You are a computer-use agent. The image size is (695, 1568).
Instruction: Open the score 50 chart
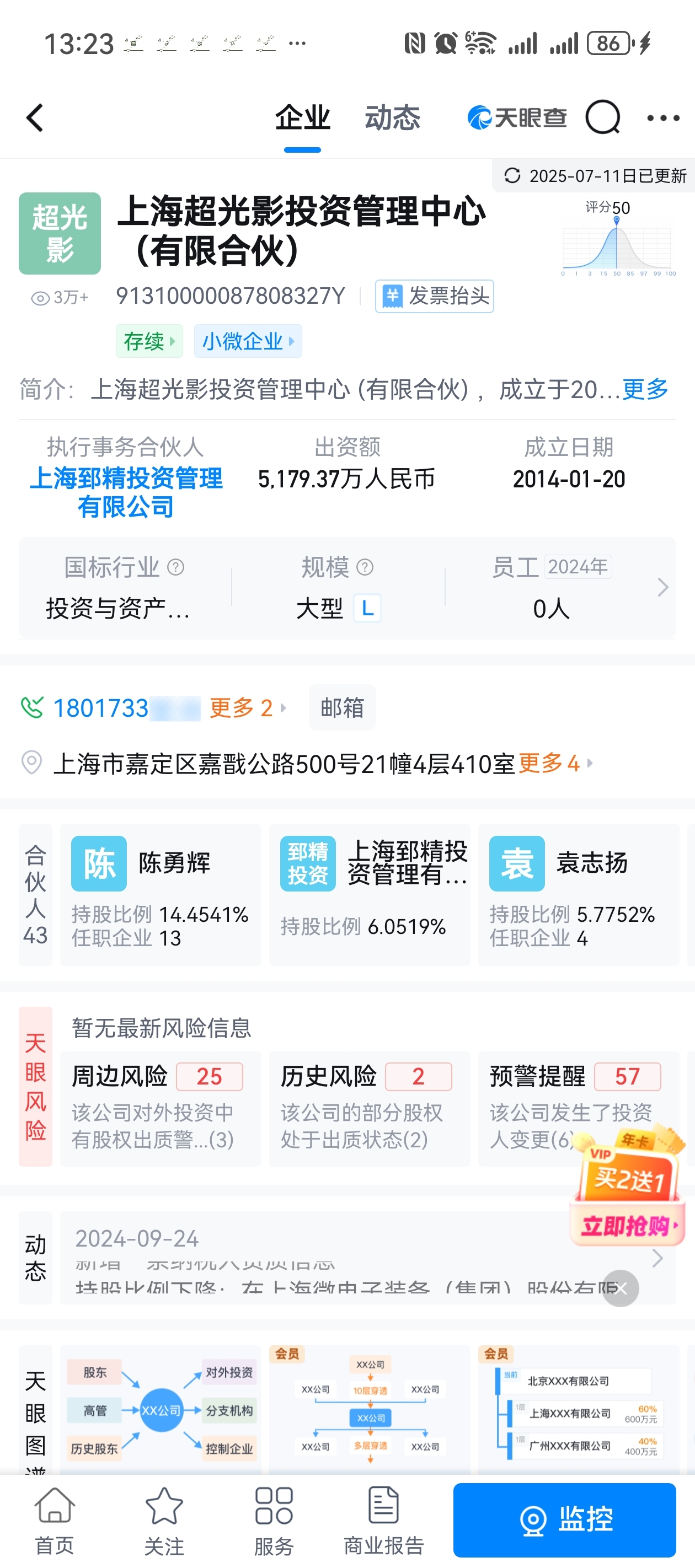pos(617,238)
